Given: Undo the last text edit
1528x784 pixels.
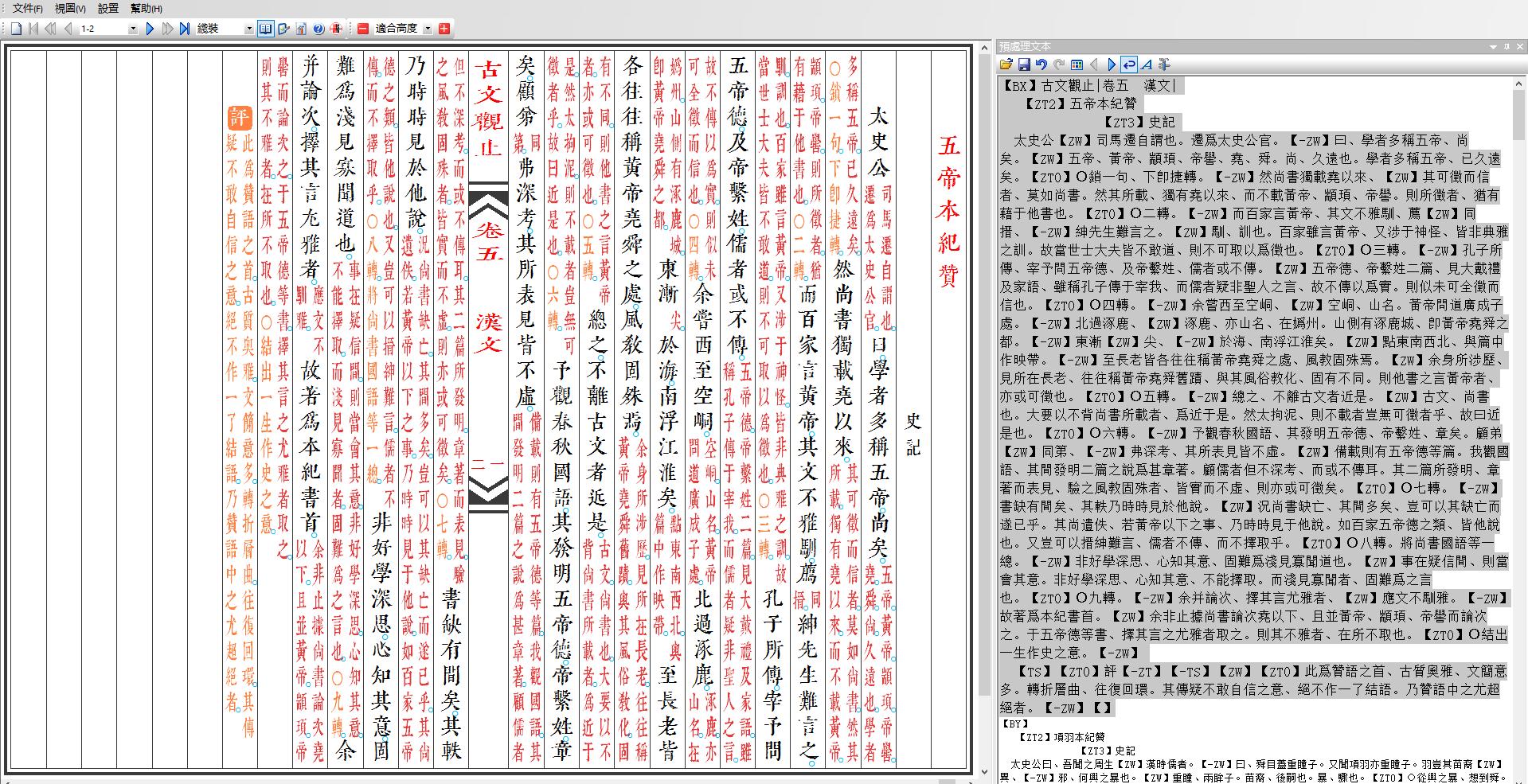Looking at the screenshot, I should tap(1041, 65).
